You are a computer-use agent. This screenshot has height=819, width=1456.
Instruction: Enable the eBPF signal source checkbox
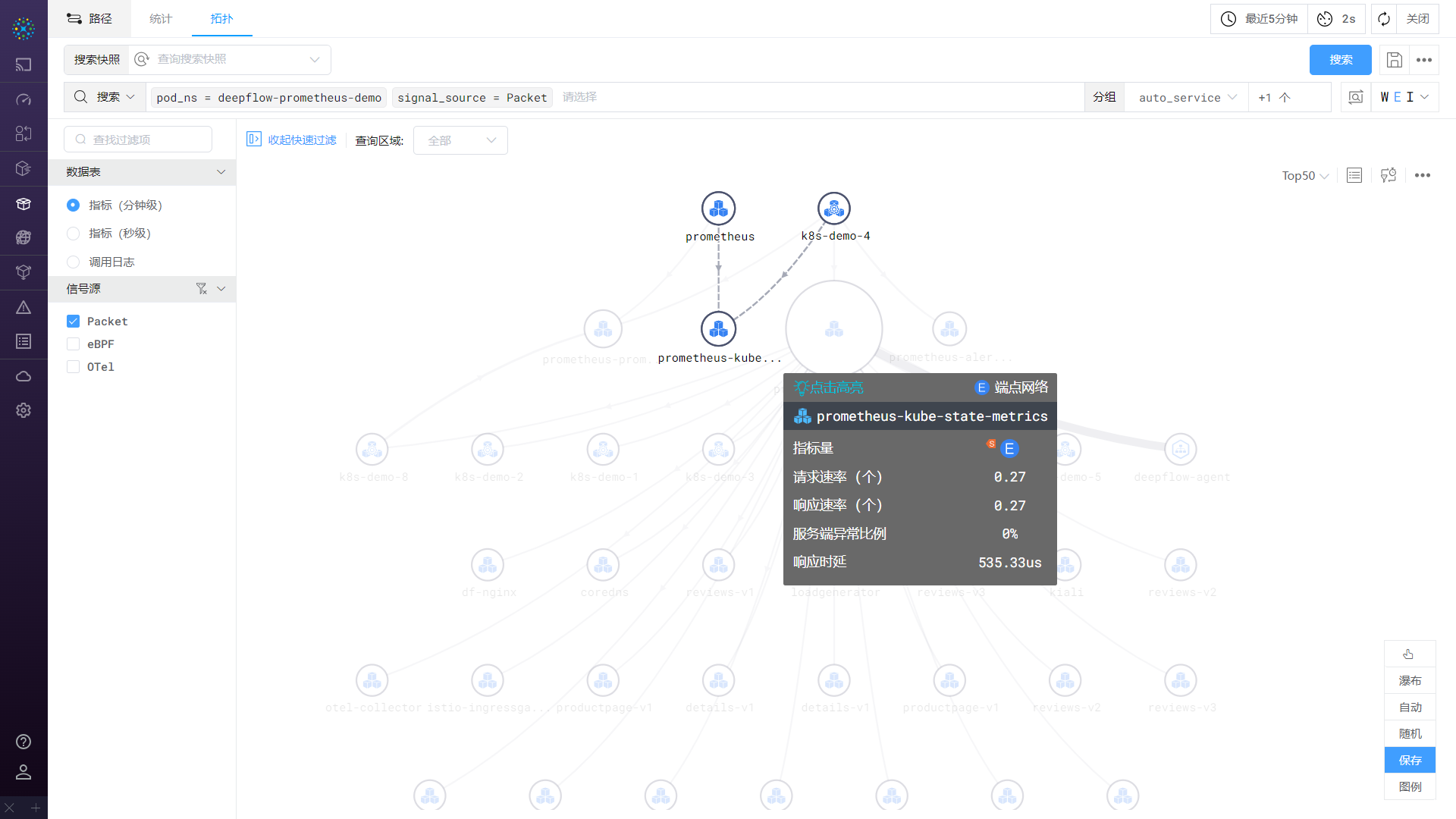(x=74, y=344)
